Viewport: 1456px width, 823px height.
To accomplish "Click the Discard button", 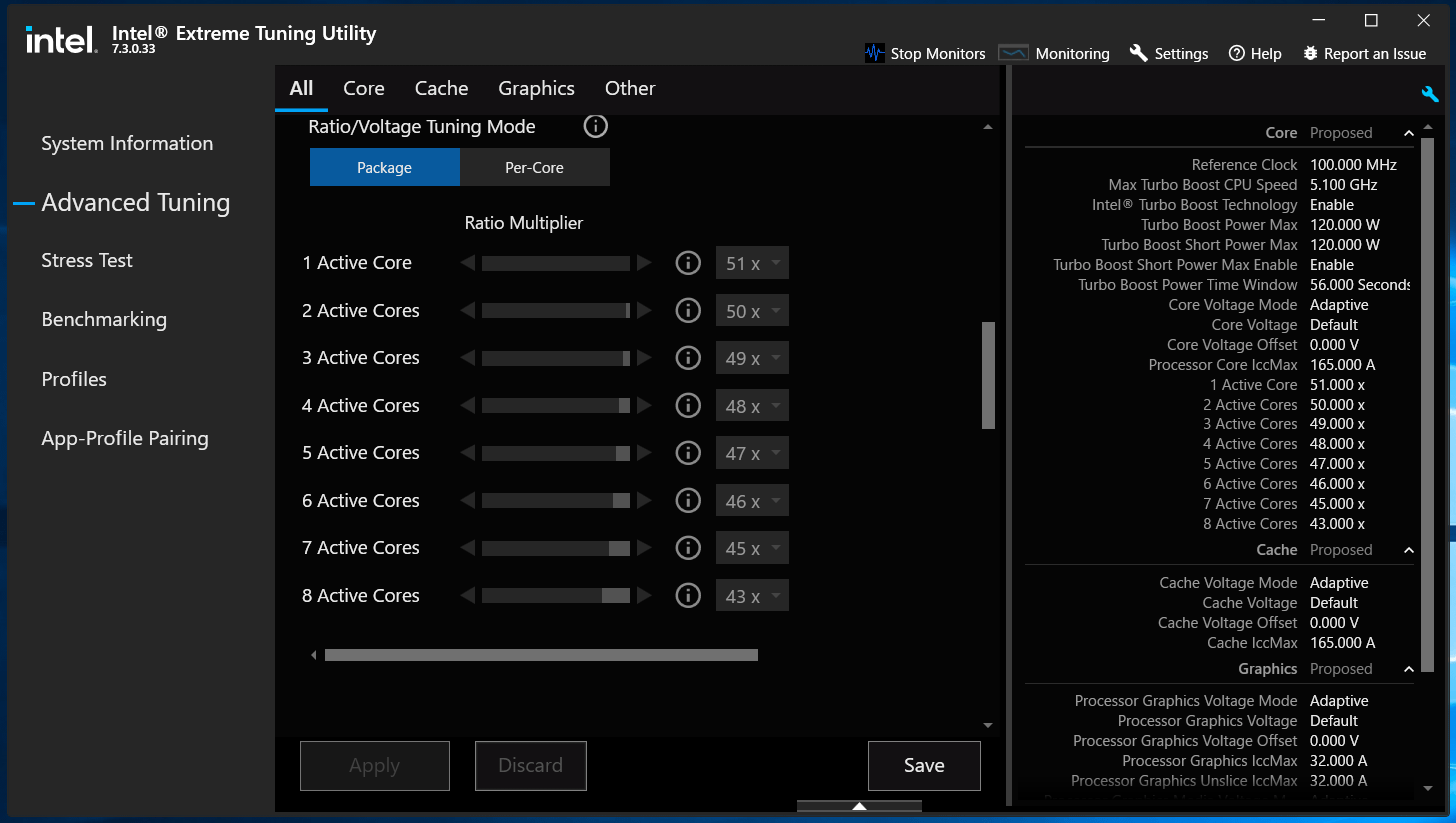I will (x=530, y=766).
